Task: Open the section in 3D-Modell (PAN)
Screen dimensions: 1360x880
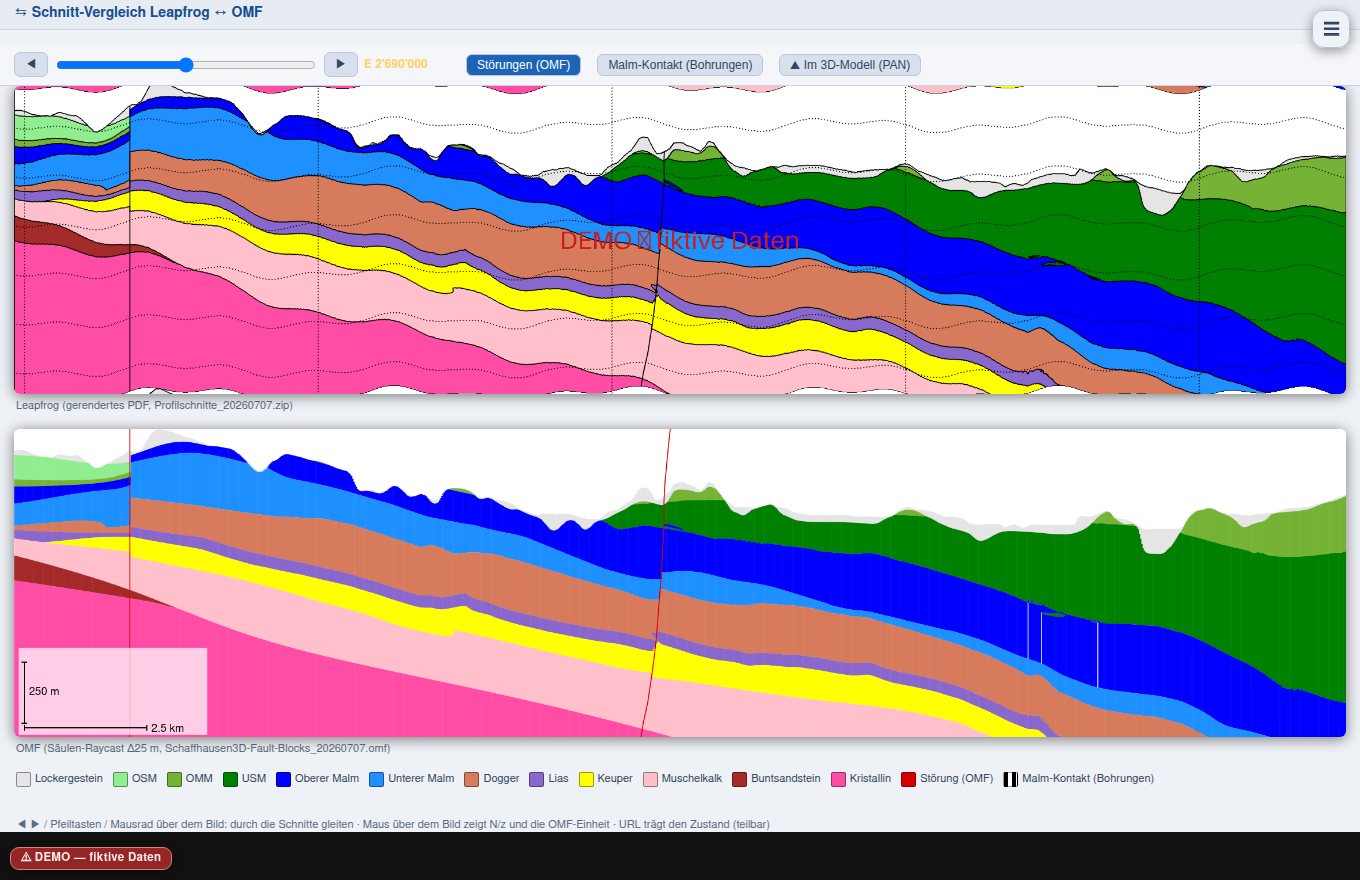Action: coord(850,65)
